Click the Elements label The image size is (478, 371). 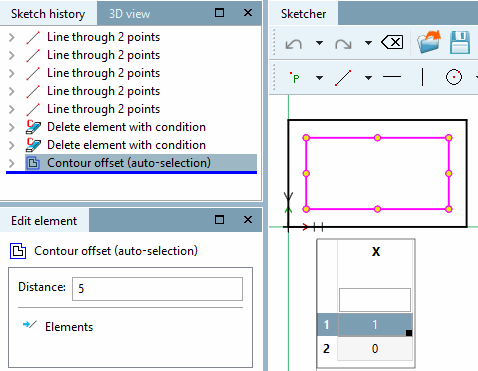tap(69, 327)
